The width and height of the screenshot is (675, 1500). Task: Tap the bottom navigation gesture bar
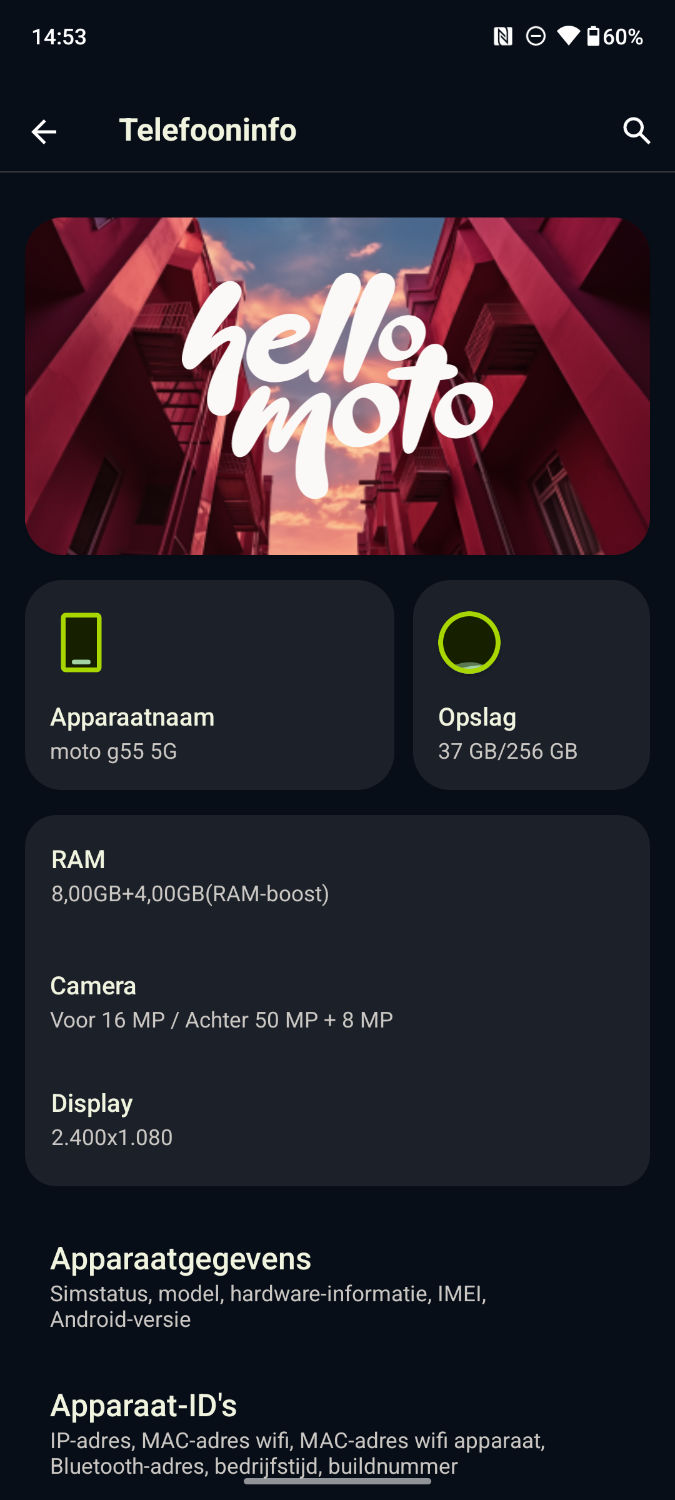[x=337, y=1481]
